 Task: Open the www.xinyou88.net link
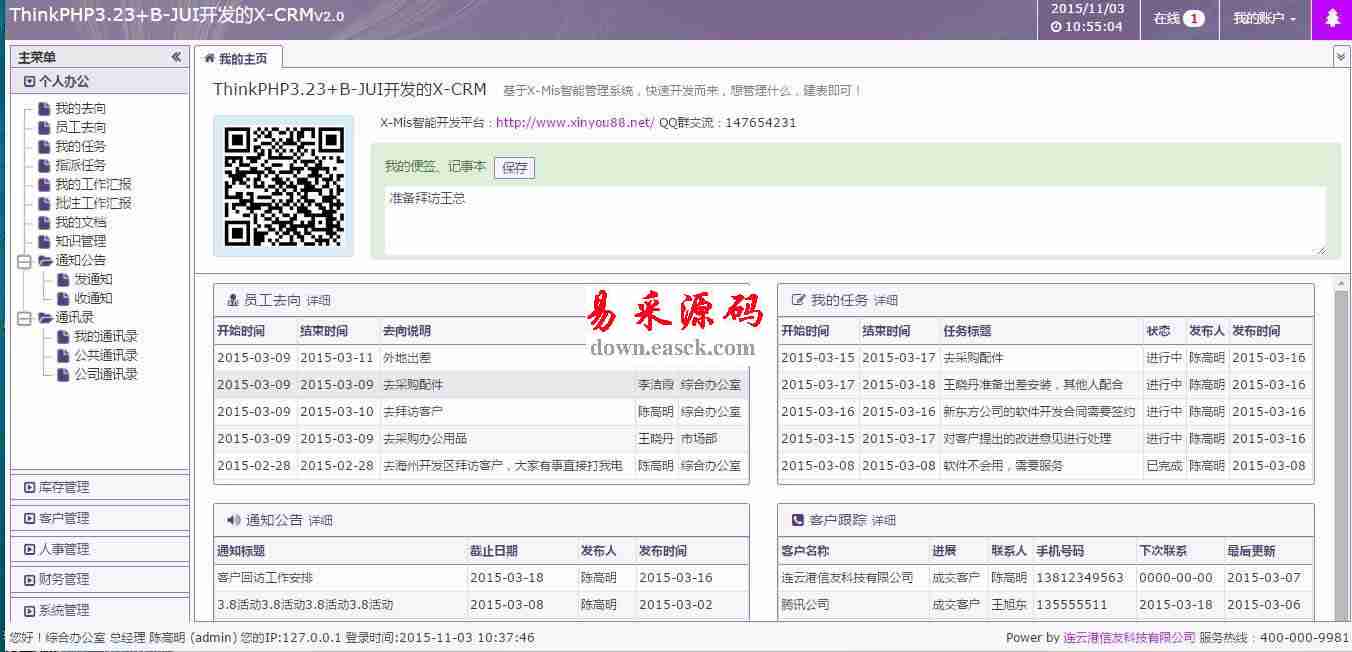coord(575,123)
